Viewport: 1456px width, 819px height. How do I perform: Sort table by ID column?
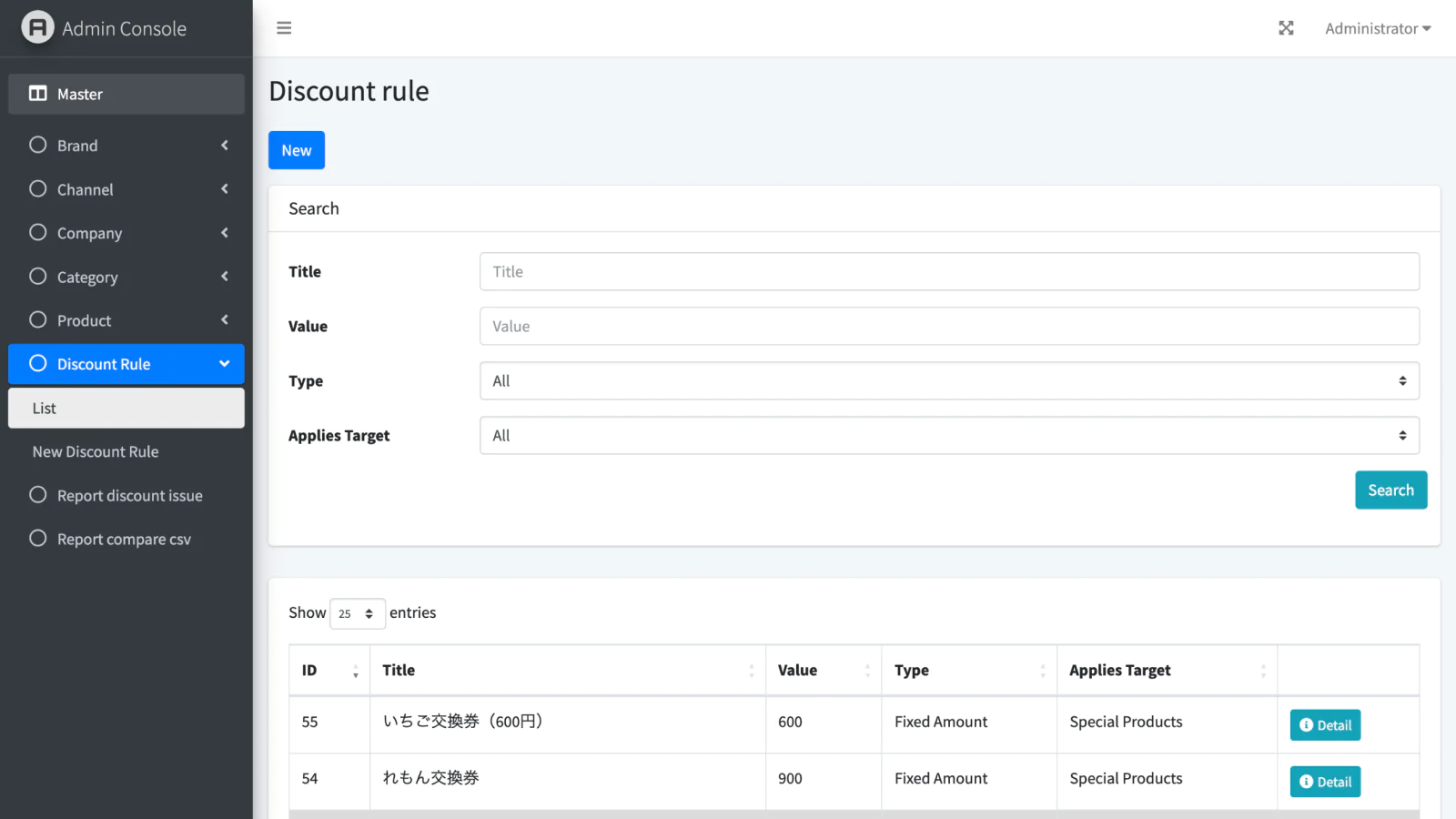(329, 670)
